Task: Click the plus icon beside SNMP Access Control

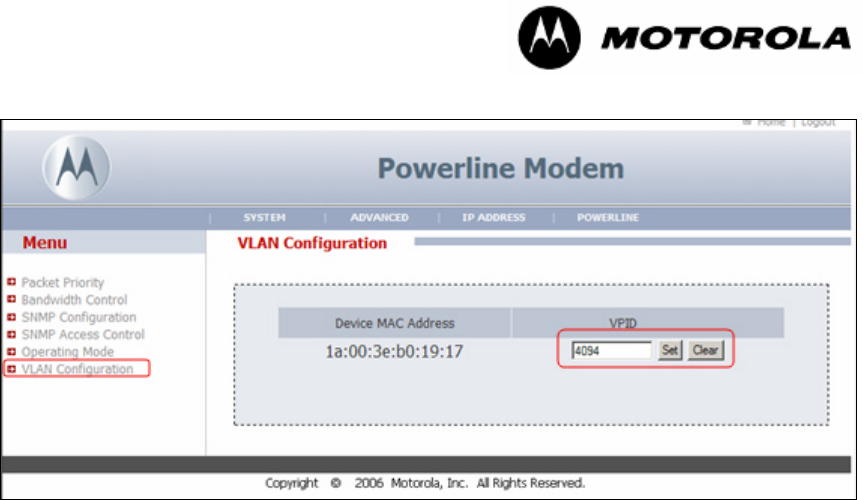Action: [x=12, y=334]
